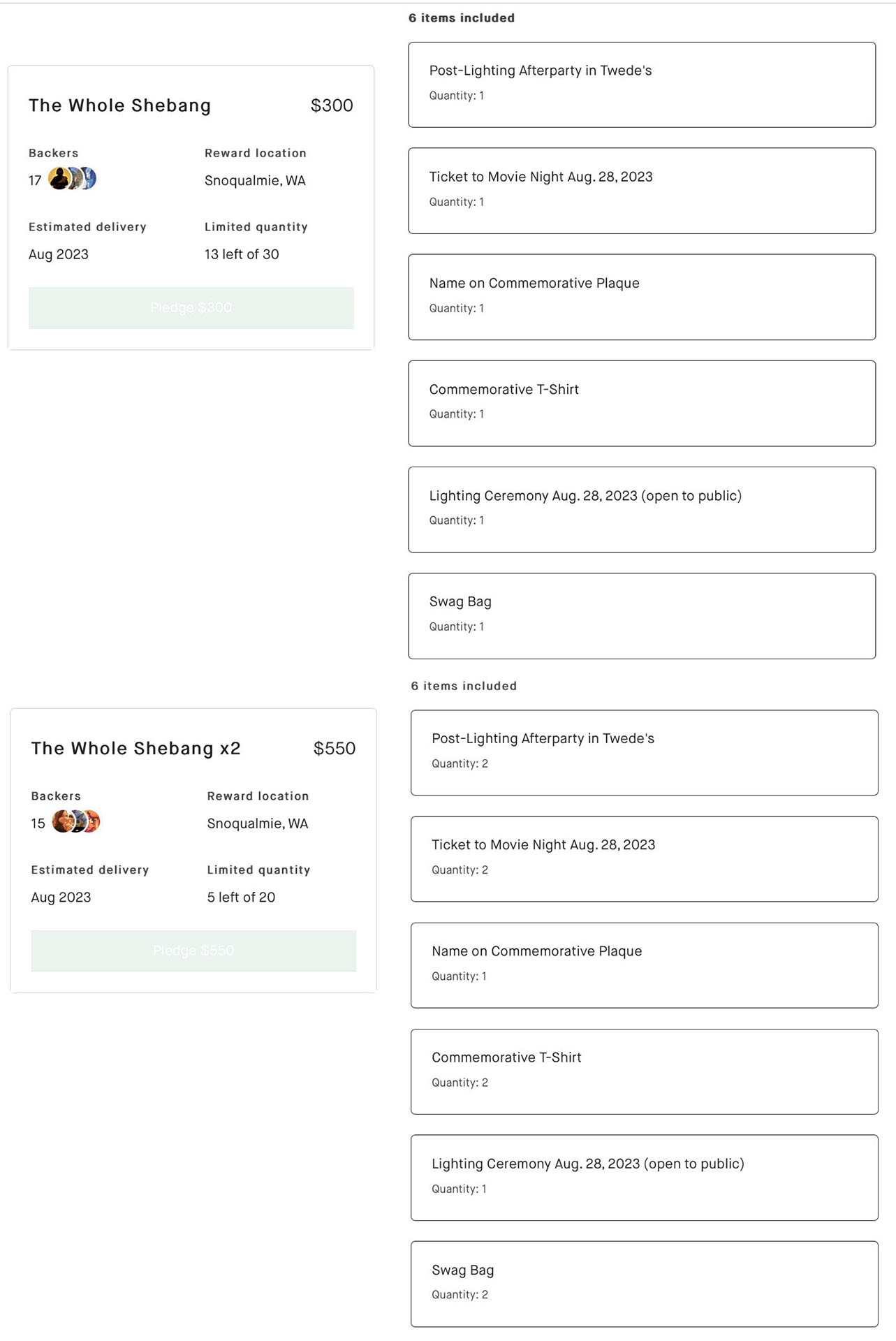Choose Commemorative T-Shirt item with Quantity 2

point(644,1071)
